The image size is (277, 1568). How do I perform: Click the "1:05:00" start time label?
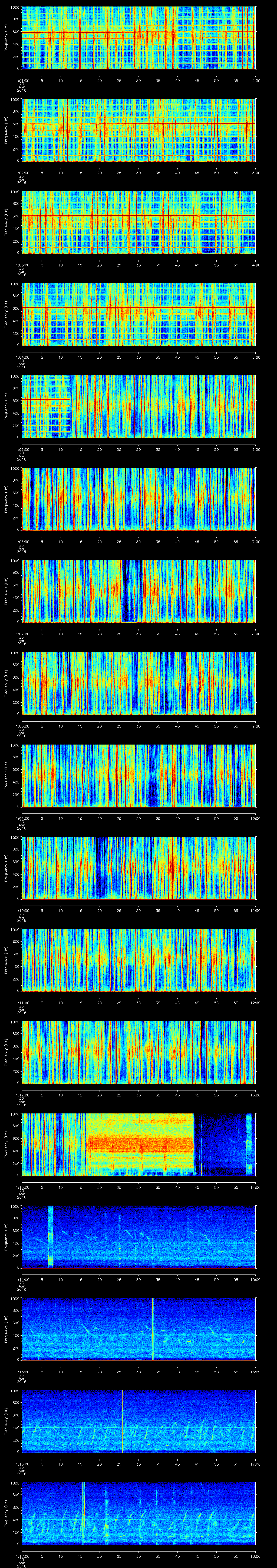[x=22, y=449]
